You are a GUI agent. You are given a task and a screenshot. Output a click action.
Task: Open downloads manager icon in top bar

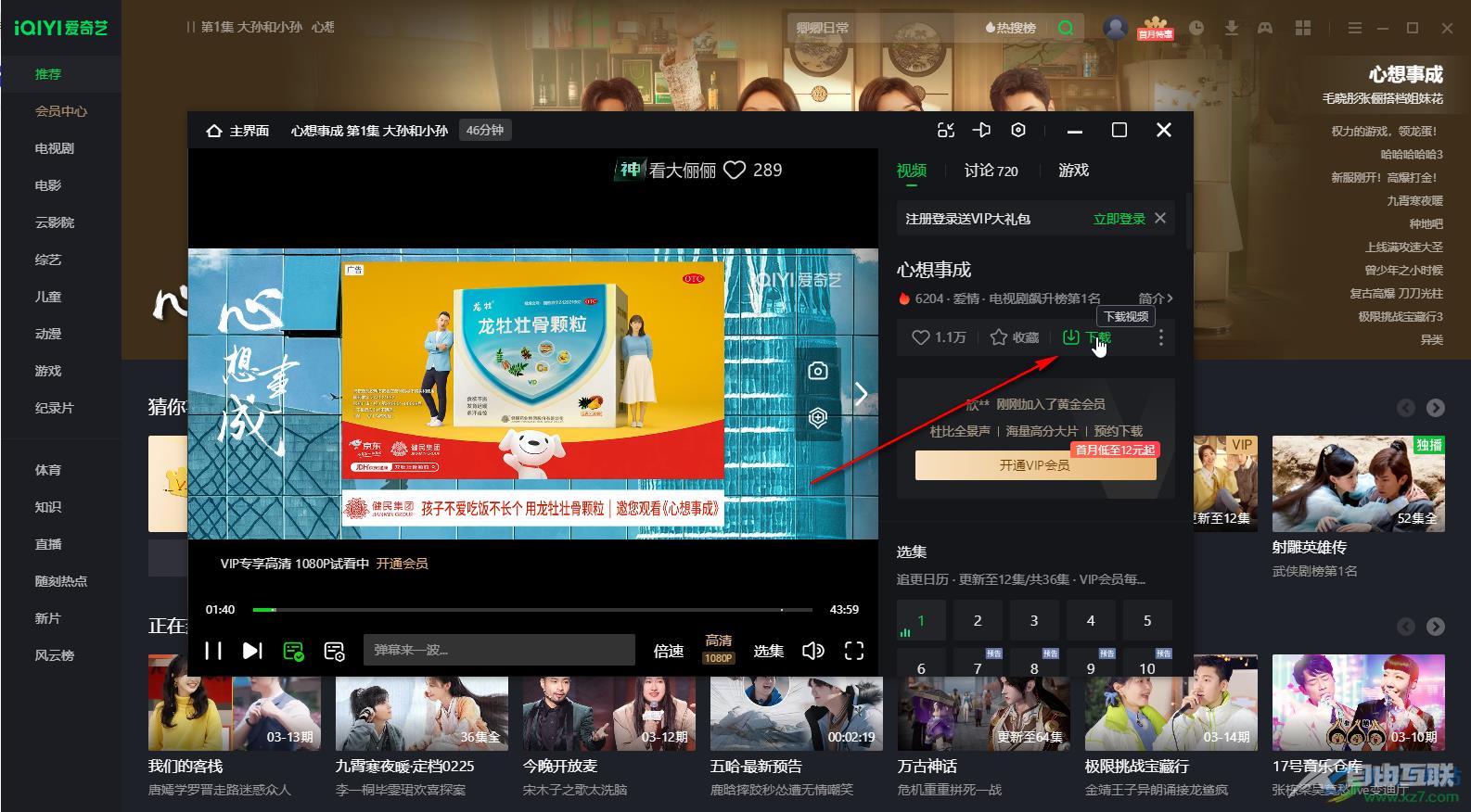pyautogui.click(x=1232, y=28)
